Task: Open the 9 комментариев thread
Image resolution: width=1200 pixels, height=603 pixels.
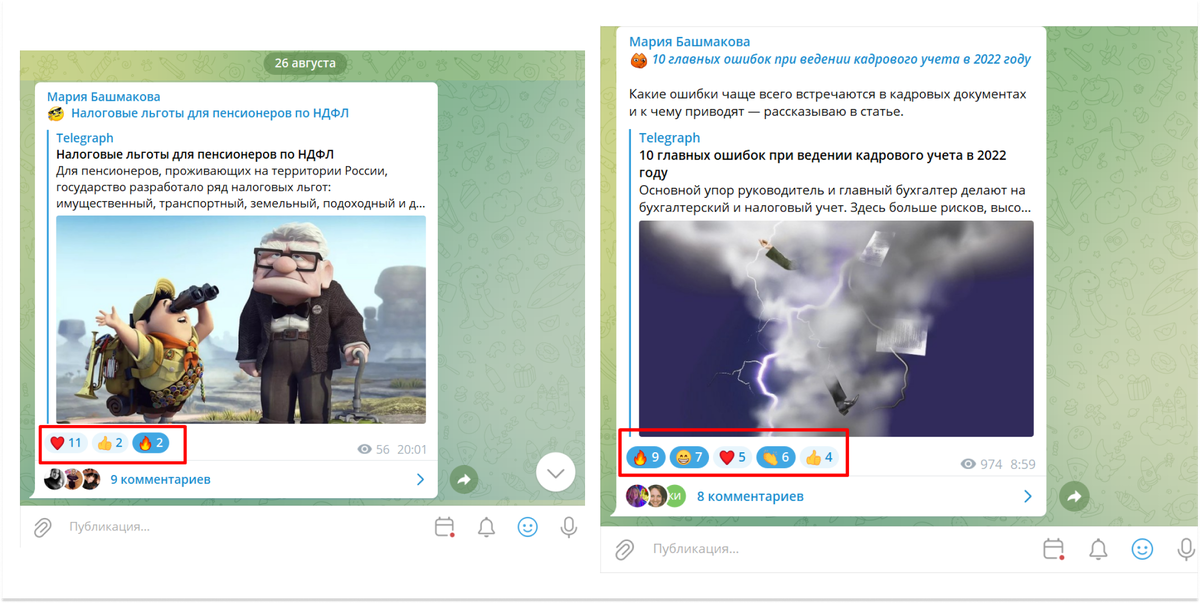Action: point(160,480)
